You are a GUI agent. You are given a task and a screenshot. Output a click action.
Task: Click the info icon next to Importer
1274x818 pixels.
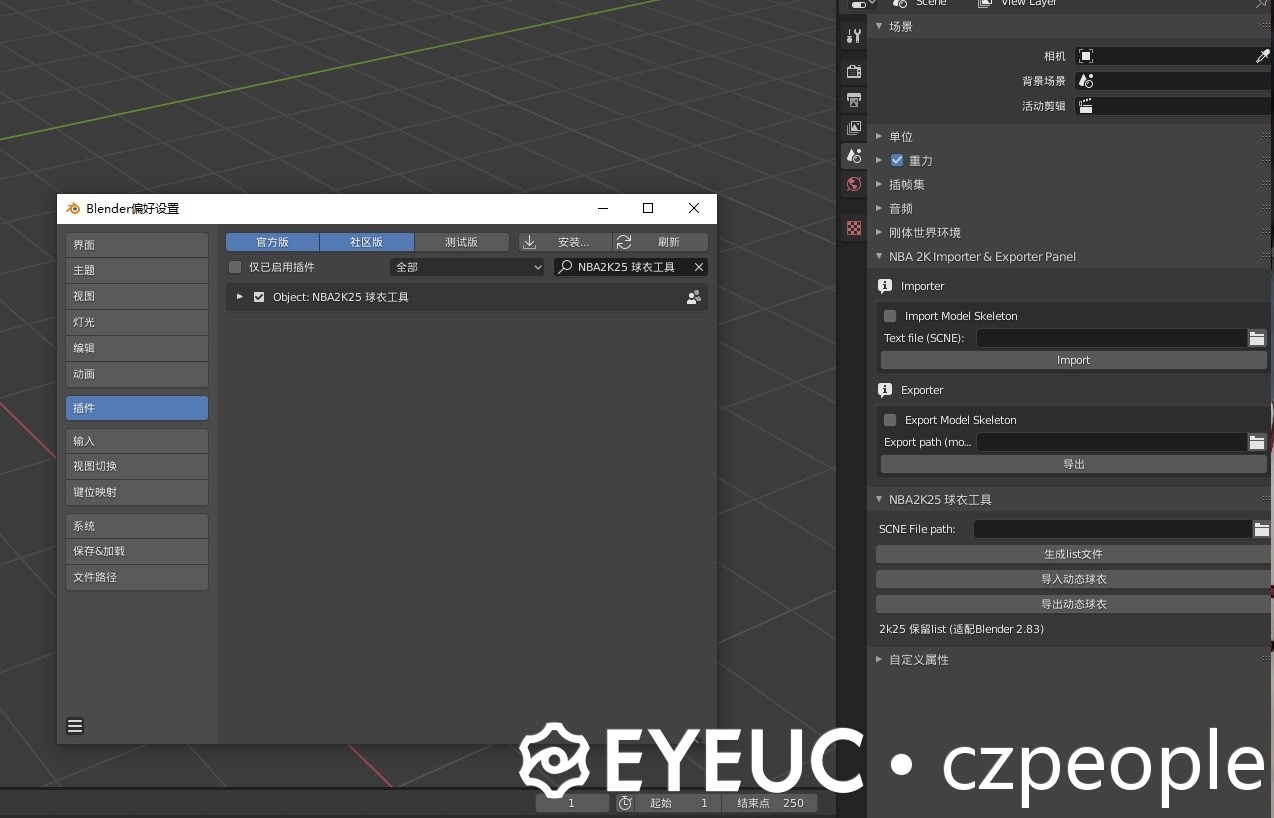(x=884, y=286)
